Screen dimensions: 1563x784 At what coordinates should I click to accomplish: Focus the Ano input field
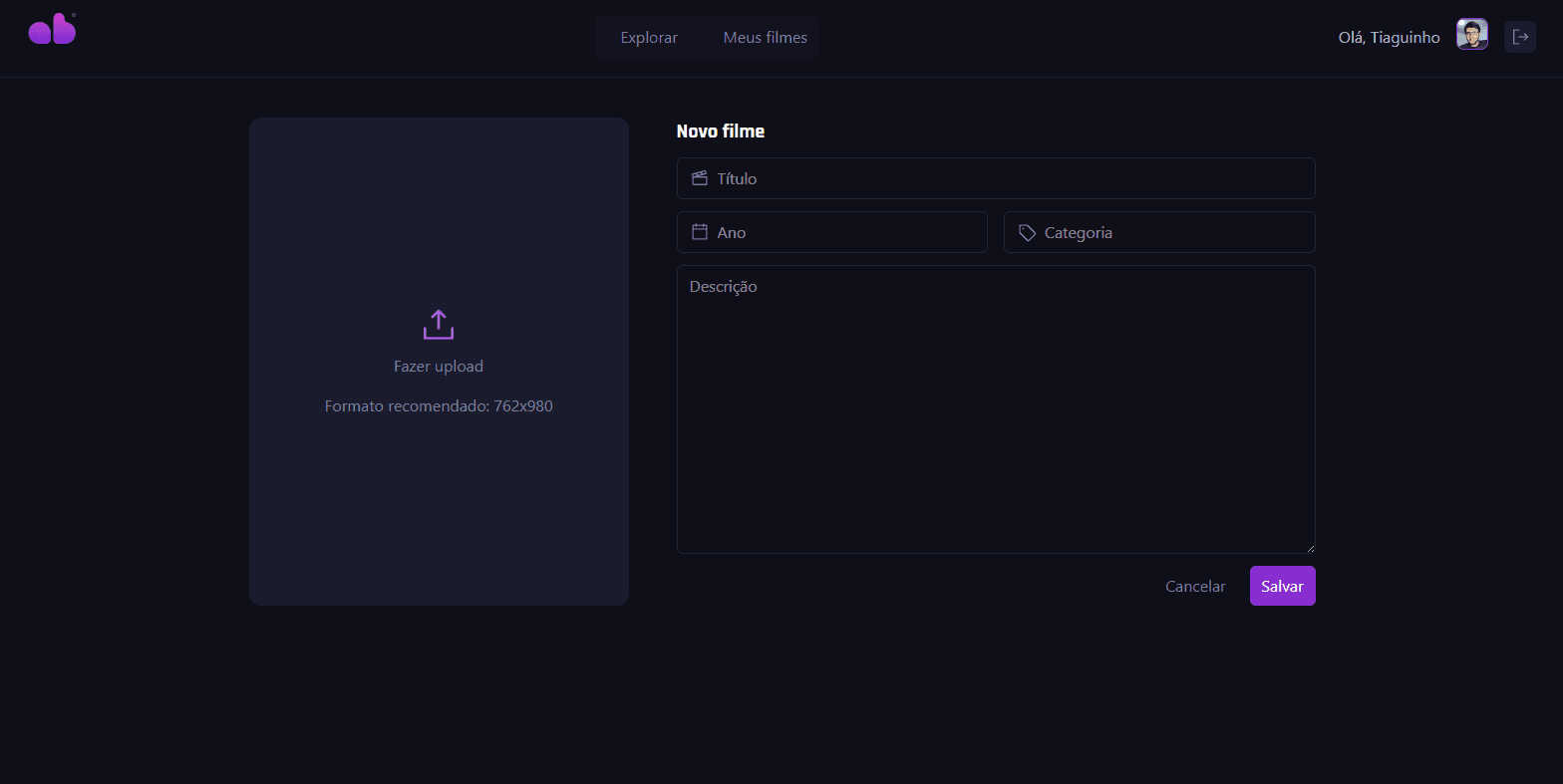point(847,232)
